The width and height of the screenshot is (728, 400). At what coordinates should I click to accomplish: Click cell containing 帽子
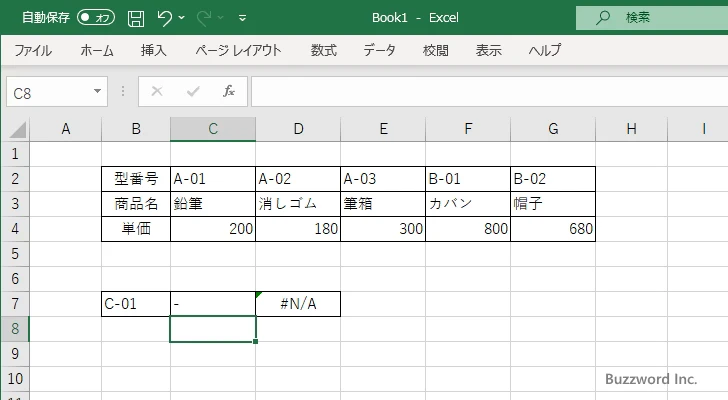point(553,204)
